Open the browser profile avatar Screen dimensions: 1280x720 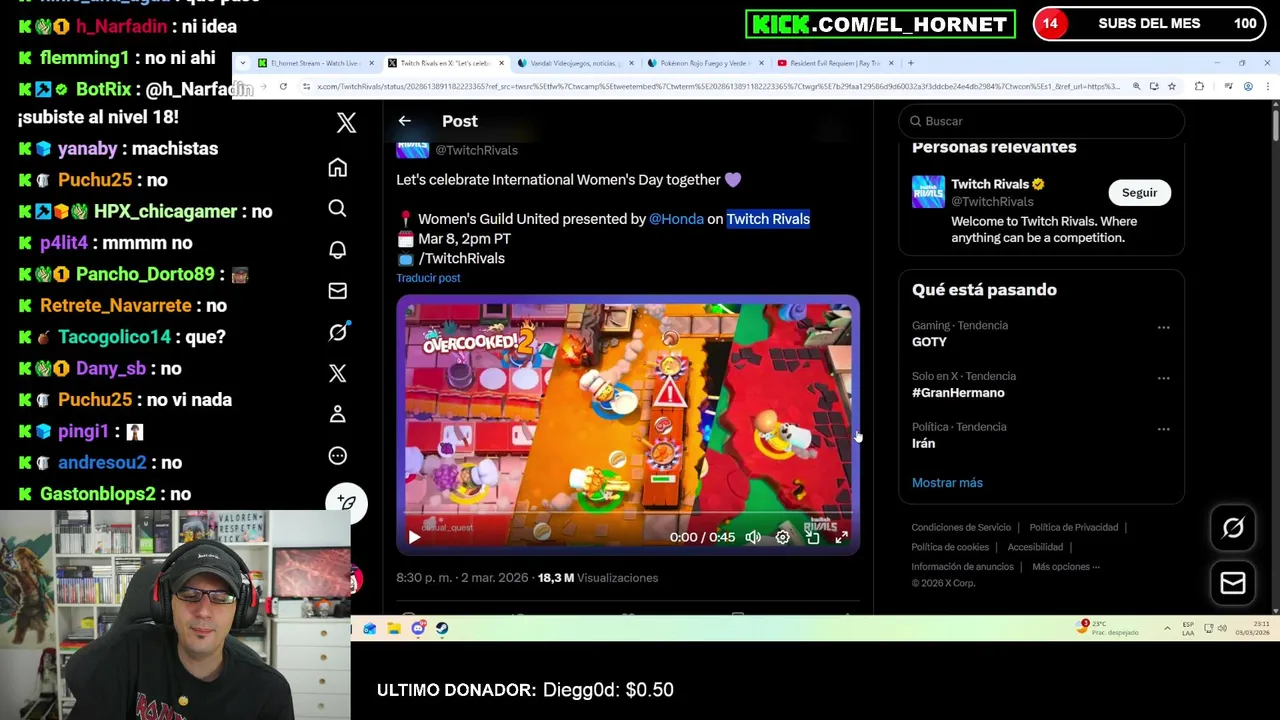click(x=1248, y=87)
